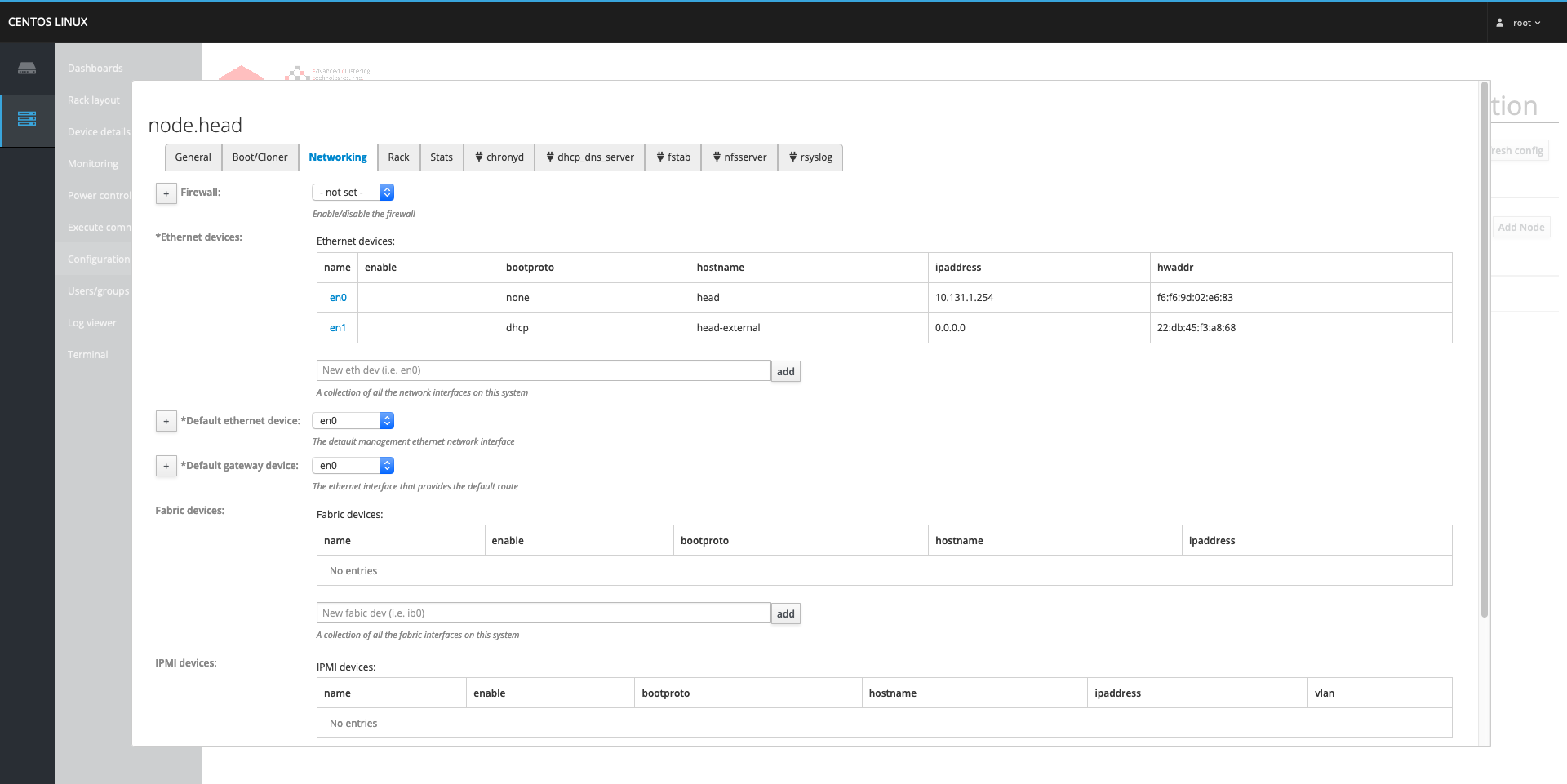1567x784 pixels.
Task: Click the plug icon on rsyslog tab
Action: pos(792,157)
